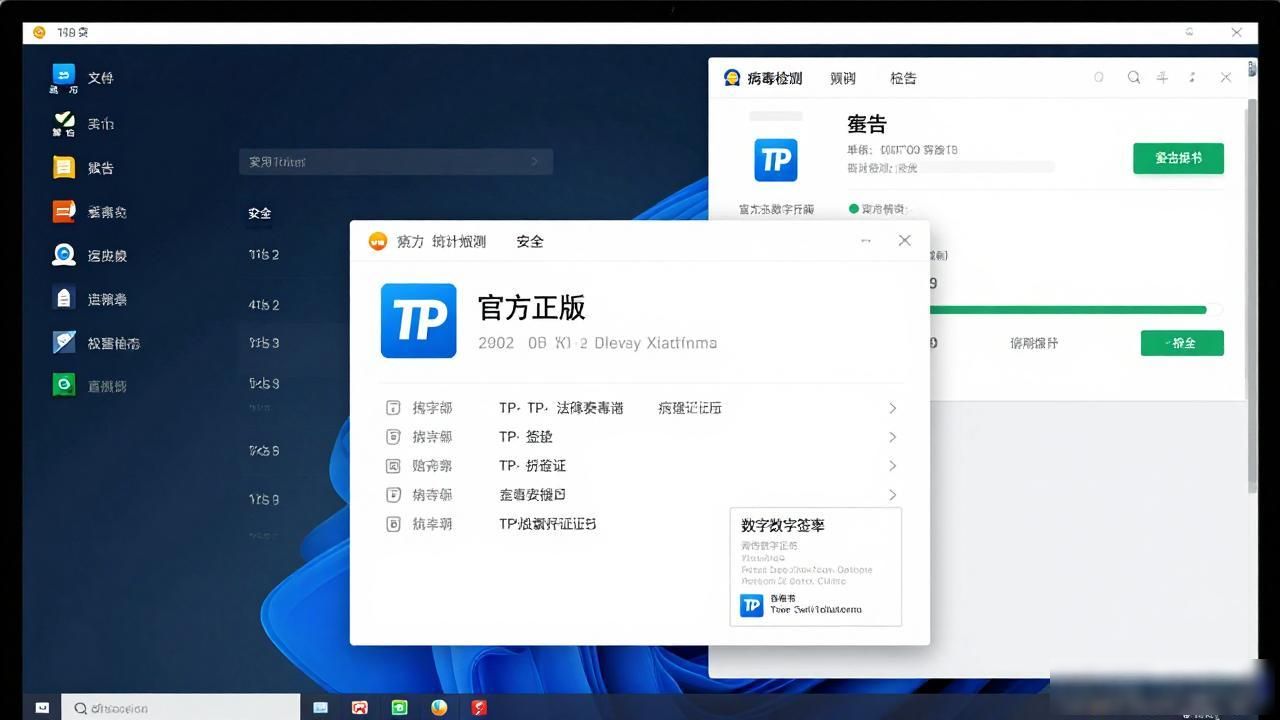Expand the second TP row chevron

(x=892, y=437)
